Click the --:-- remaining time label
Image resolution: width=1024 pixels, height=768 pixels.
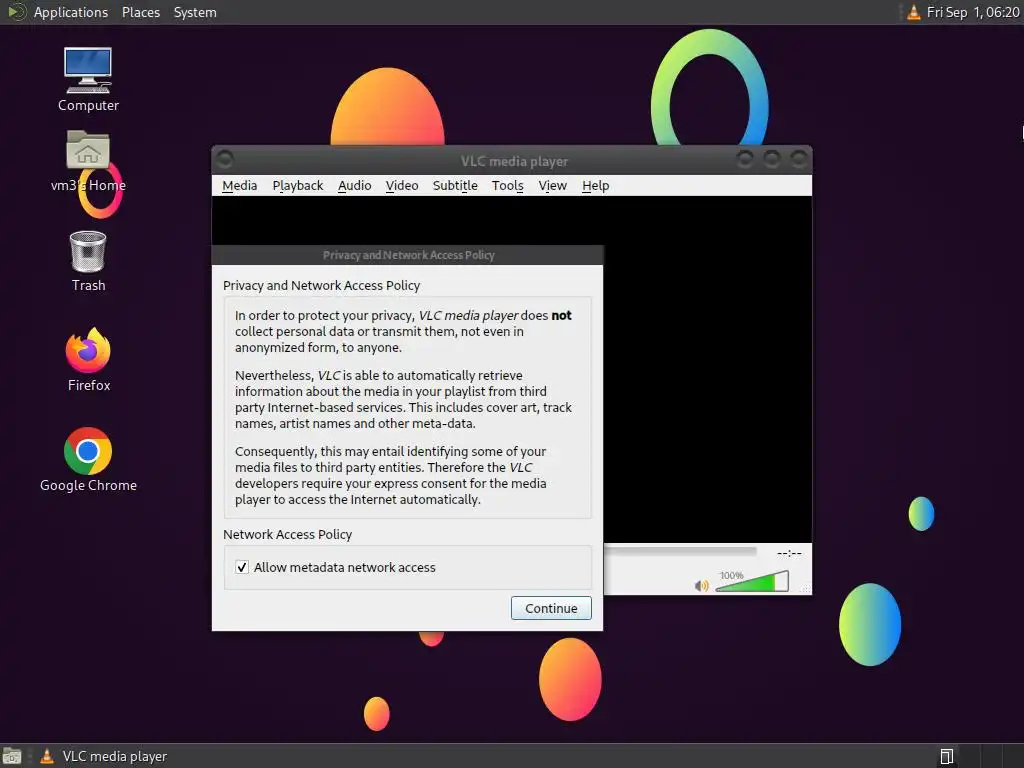[x=789, y=553]
